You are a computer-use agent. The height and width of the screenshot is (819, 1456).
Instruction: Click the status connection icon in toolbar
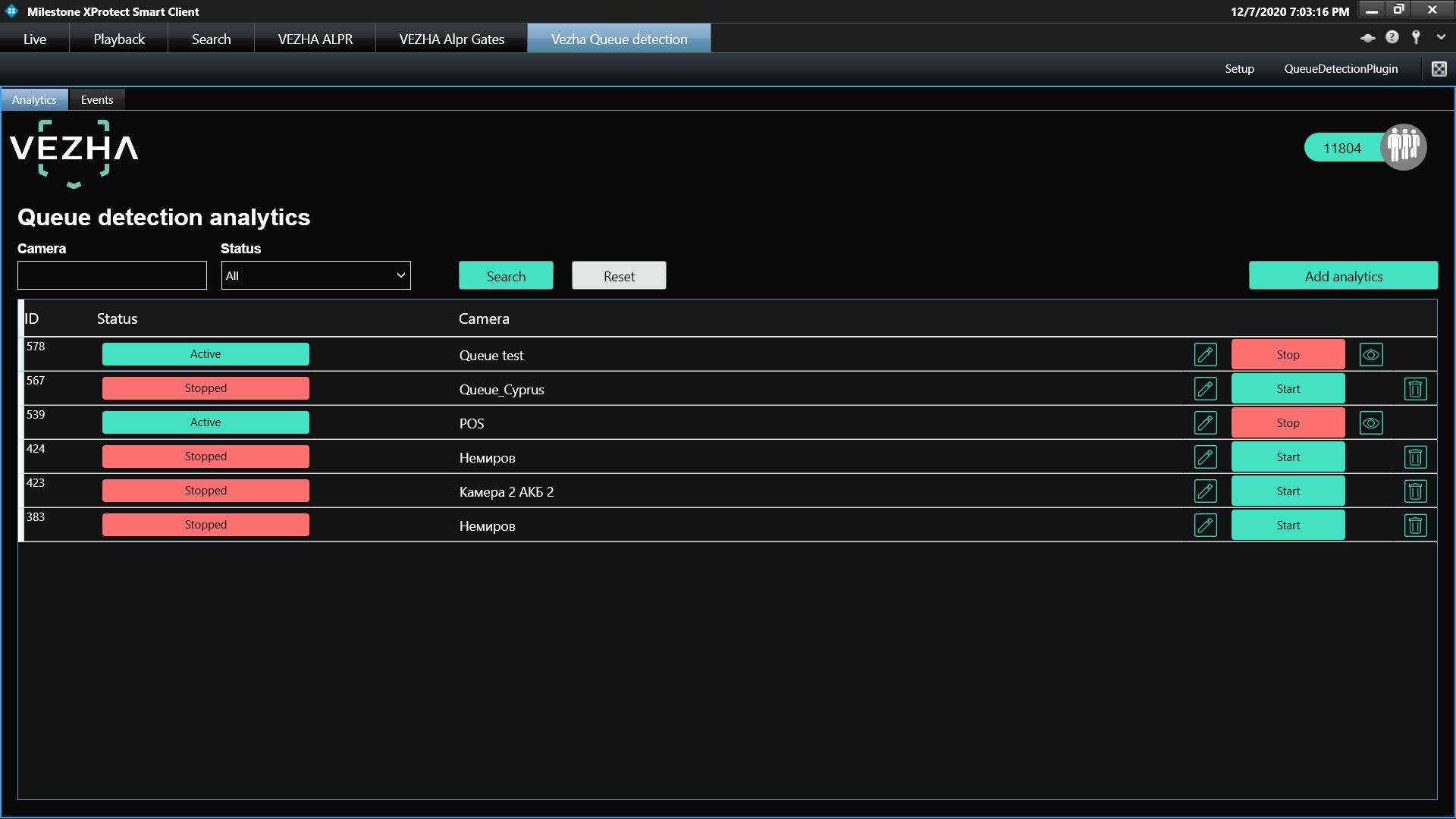tap(1368, 38)
